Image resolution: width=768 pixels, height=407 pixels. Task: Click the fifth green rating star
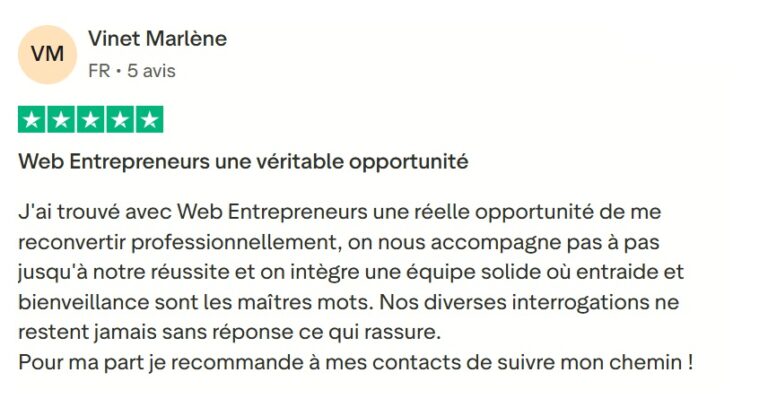[x=149, y=120]
